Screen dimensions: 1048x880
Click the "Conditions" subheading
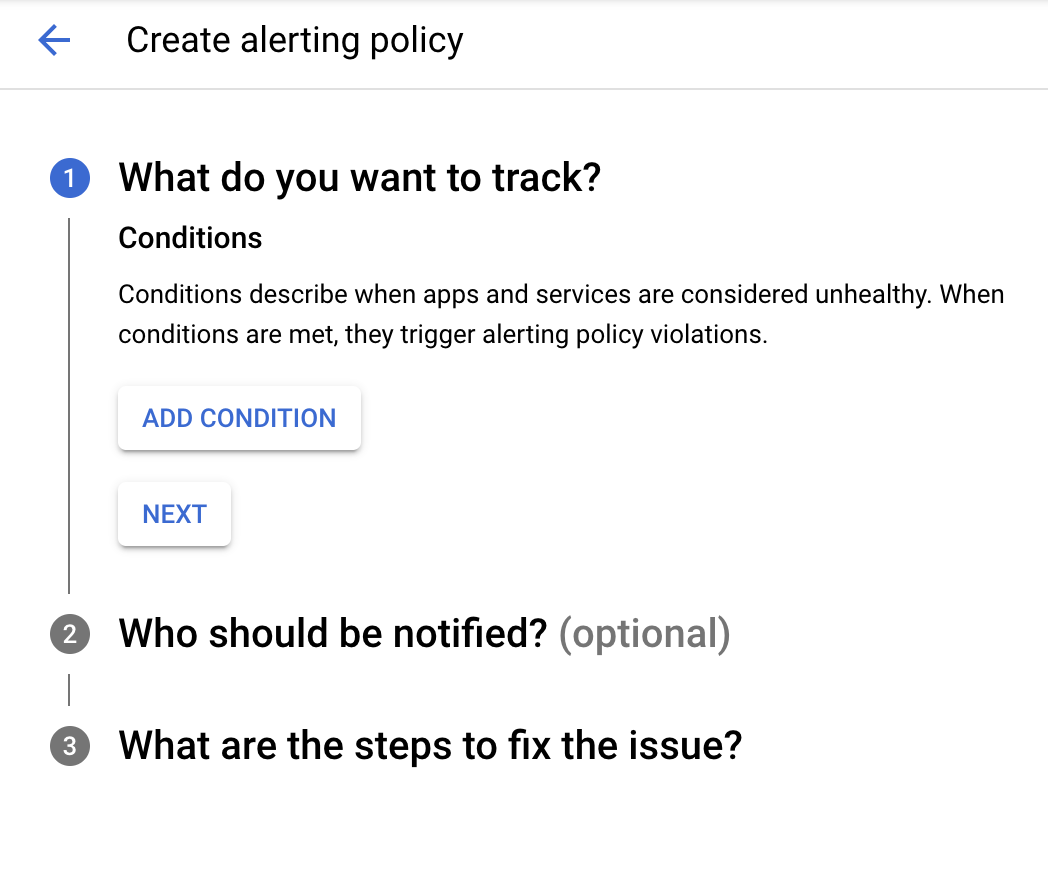click(190, 238)
